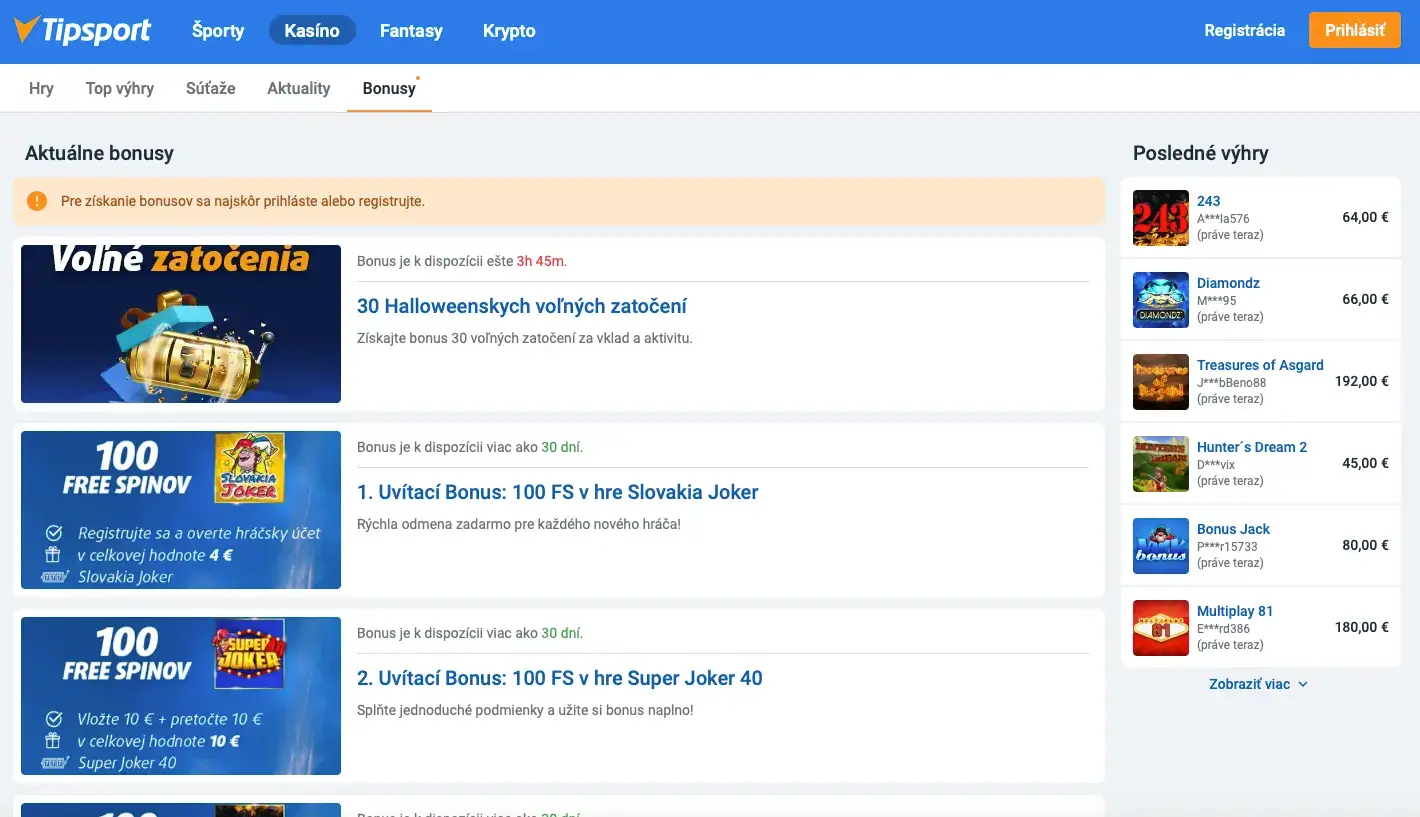Switch to the Hry tab
Screen dimensions: 1420x817
coord(41,88)
